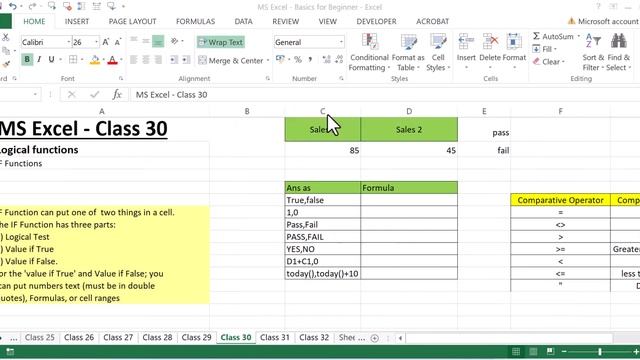The width and height of the screenshot is (640, 360).
Task: Switch to Page Layout view icon
Action: pos(533,351)
